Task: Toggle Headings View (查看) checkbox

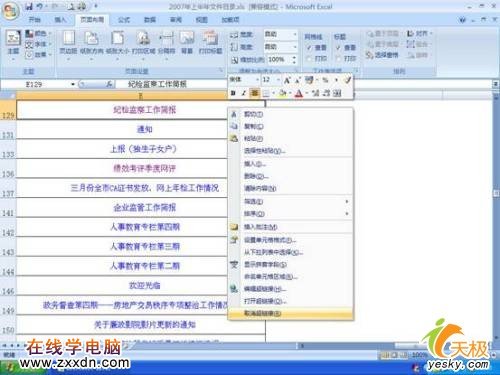Action: [x=338, y=48]
